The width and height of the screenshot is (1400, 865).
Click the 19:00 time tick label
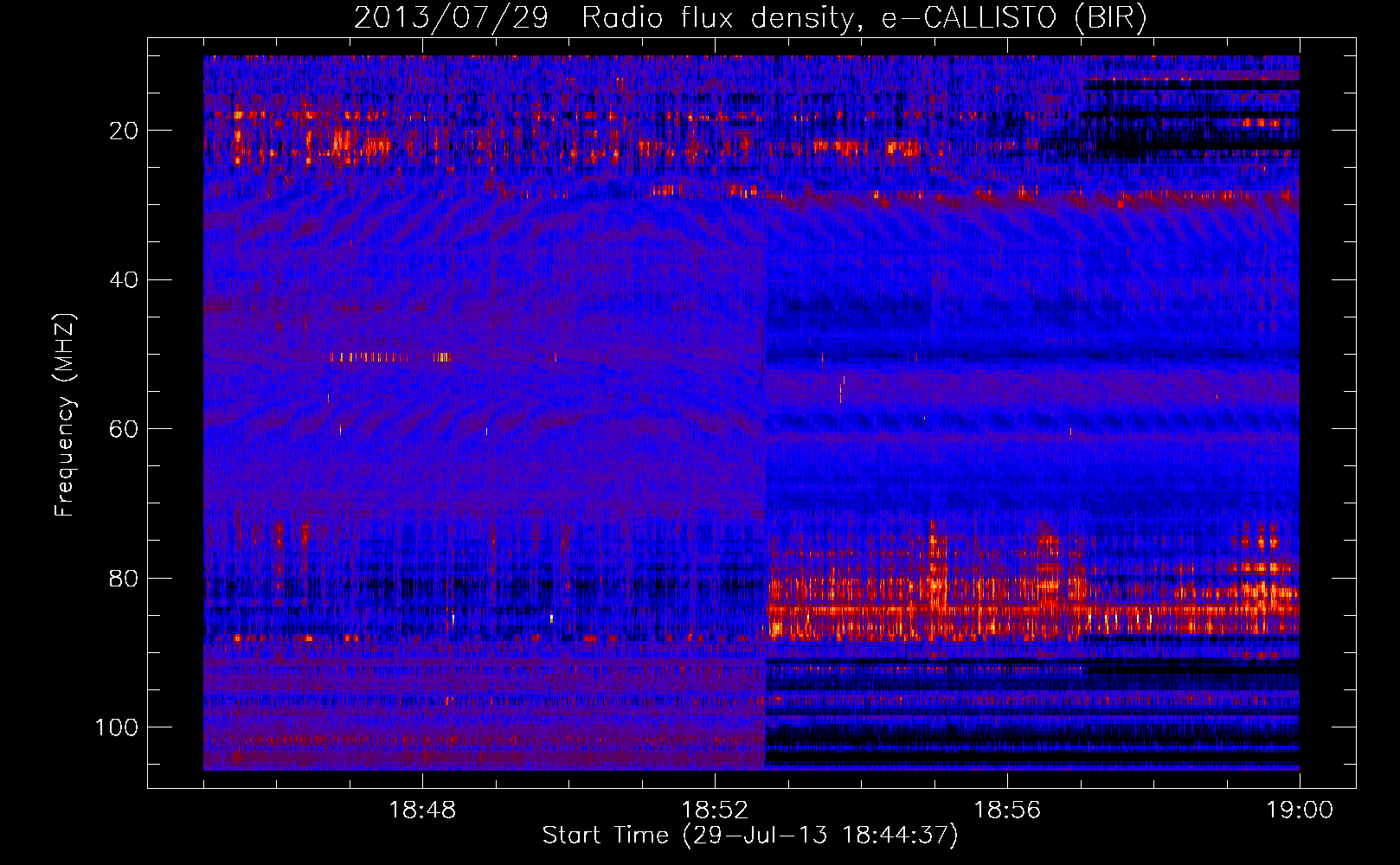click(x=1300, y=811)
